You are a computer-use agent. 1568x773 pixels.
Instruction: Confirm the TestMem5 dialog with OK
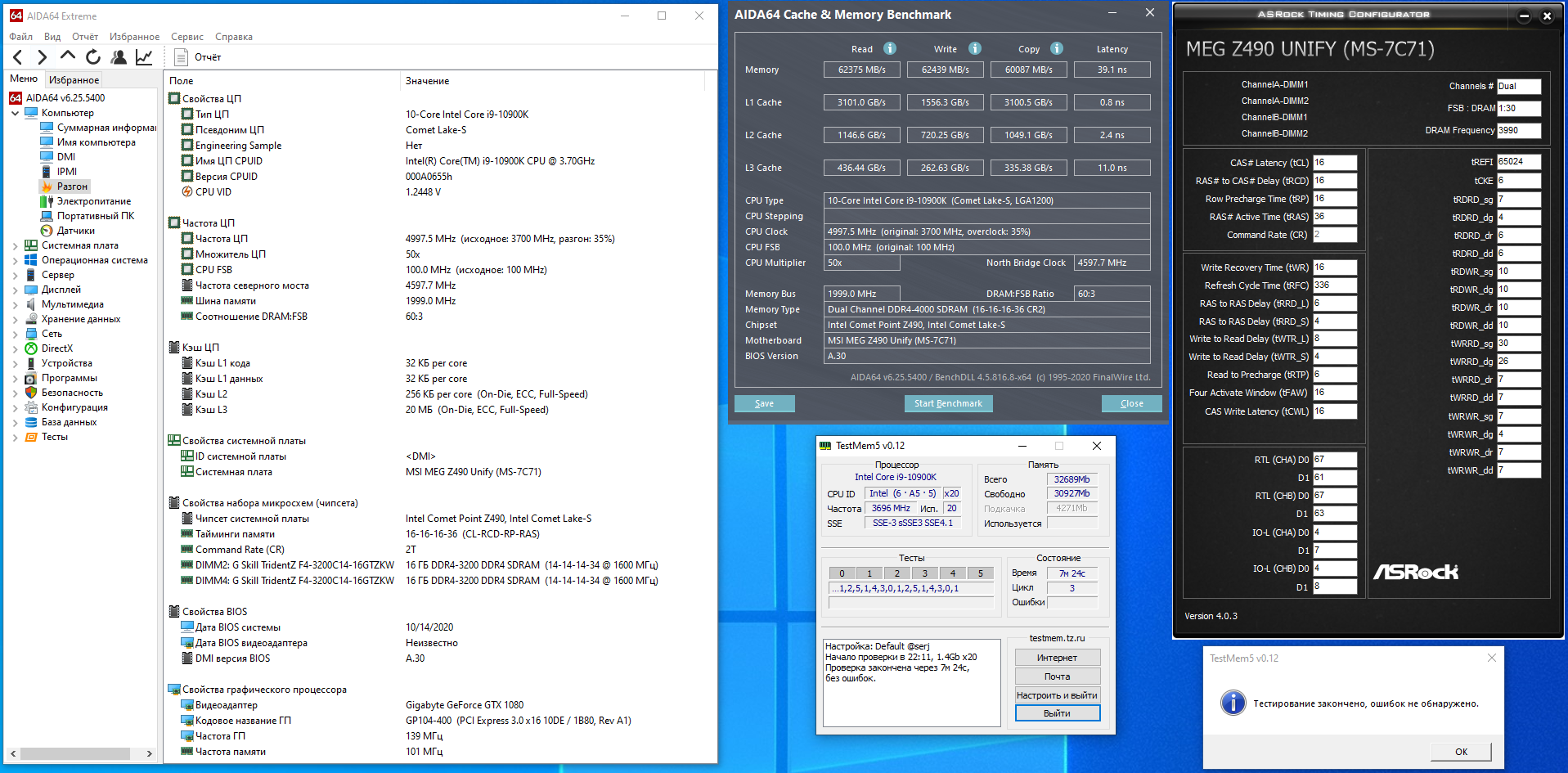point(1461,752)
